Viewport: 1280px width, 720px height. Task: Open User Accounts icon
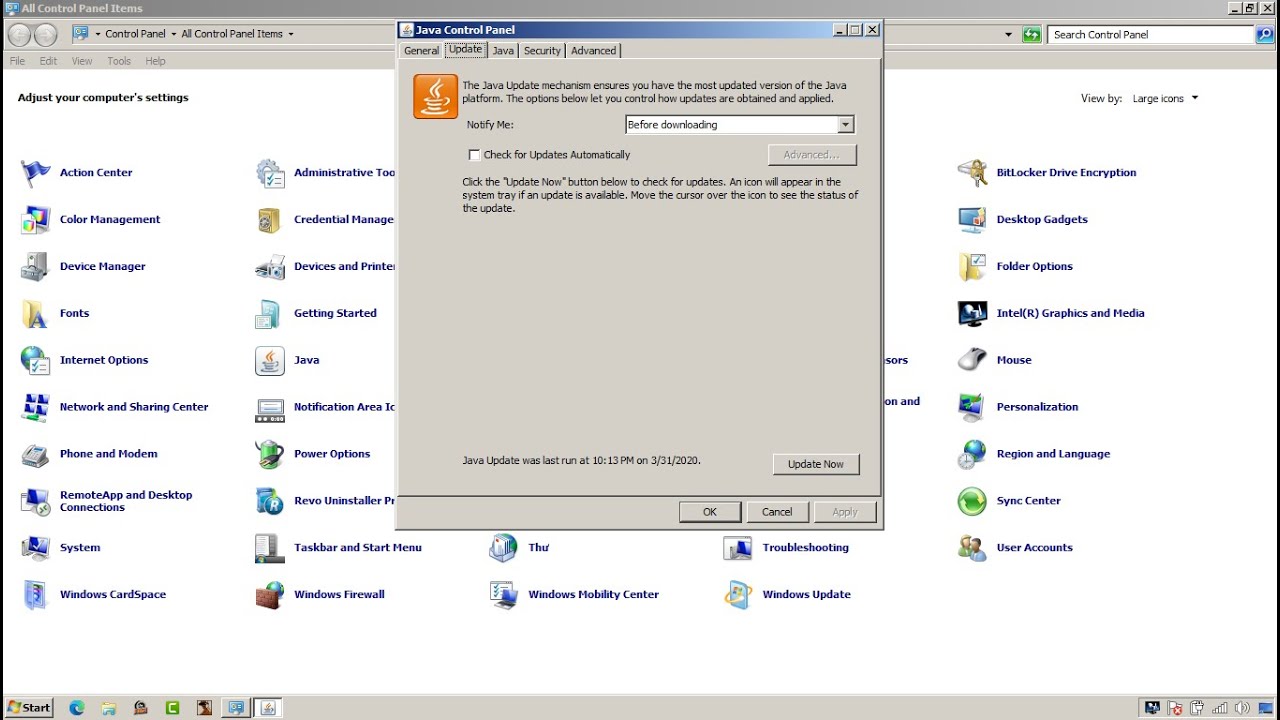point(972,548)
